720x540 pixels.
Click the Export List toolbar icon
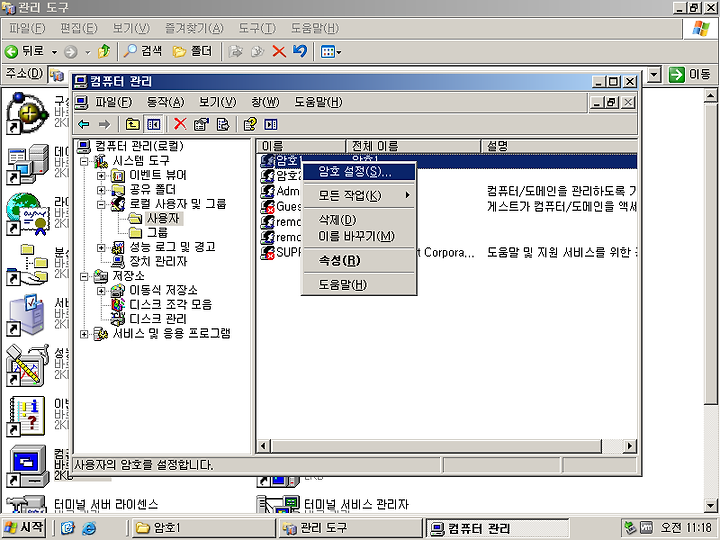tap(223, 124)
